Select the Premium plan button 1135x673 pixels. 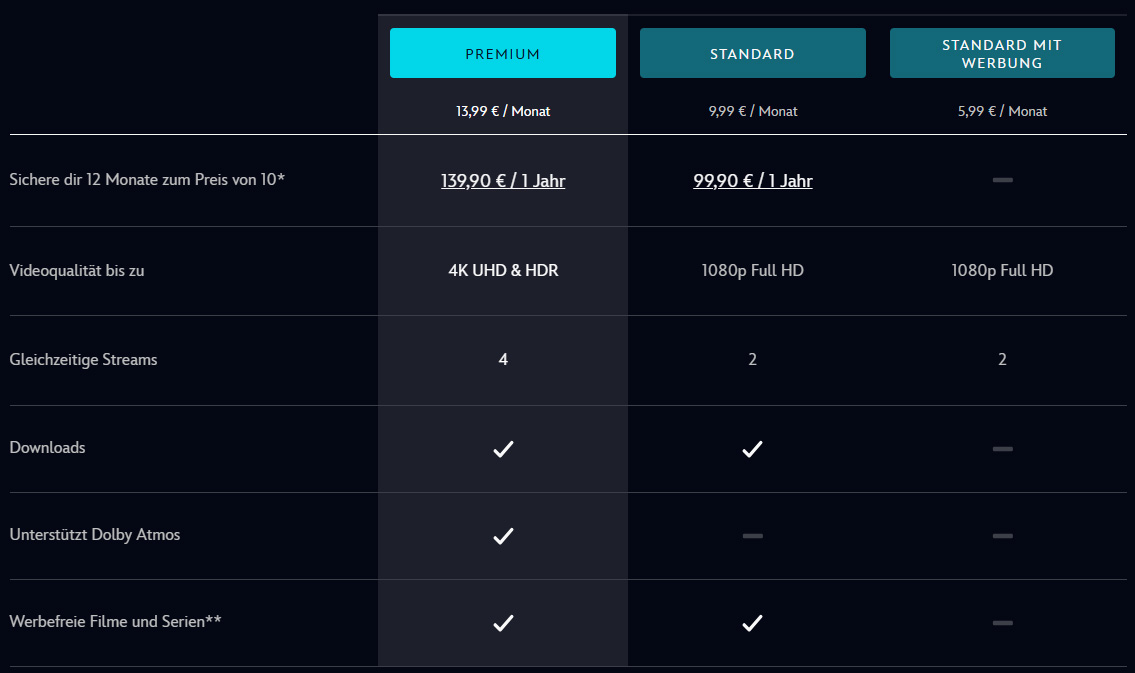(502, 54)
